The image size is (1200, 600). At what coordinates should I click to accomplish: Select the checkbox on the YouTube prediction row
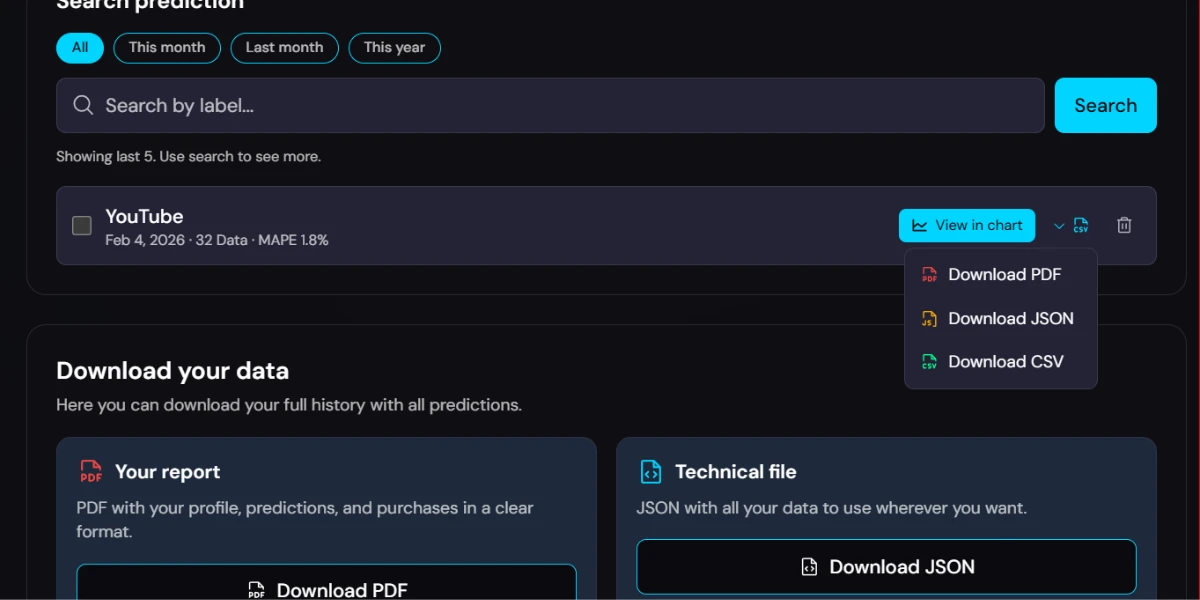tap(81, 225)
